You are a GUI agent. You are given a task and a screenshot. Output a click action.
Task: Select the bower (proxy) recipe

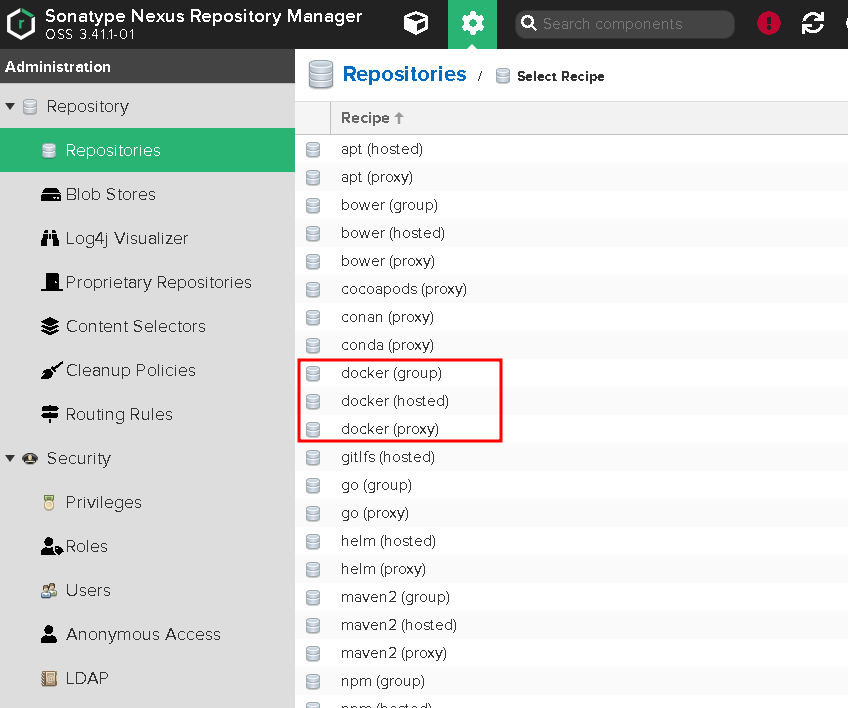571,261
